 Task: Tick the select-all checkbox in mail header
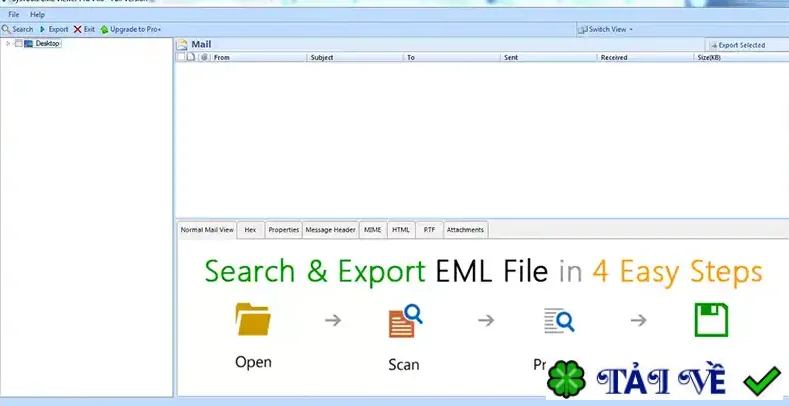[x=181, y=57]
